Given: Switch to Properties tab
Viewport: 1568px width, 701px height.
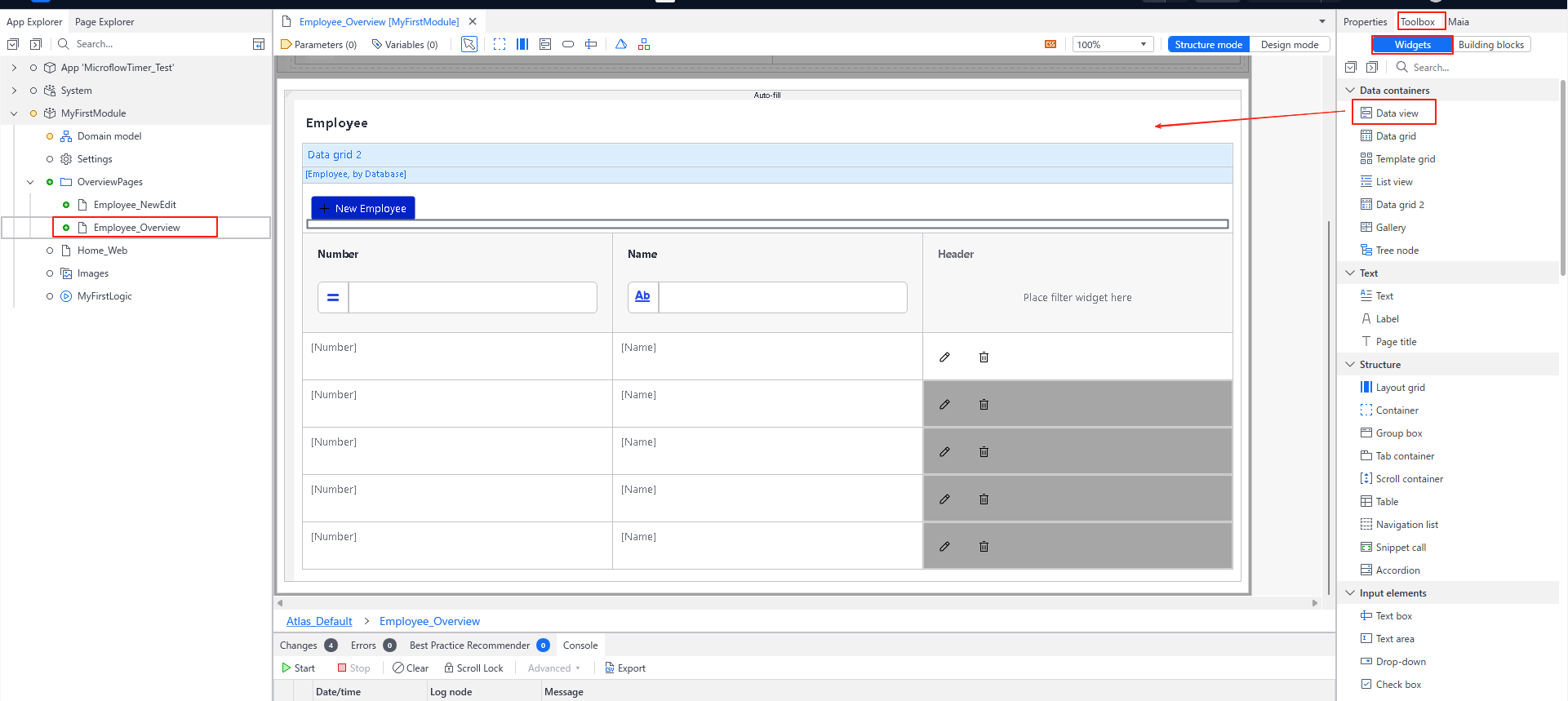Looking at the screenshot, I should [1365, 22].
